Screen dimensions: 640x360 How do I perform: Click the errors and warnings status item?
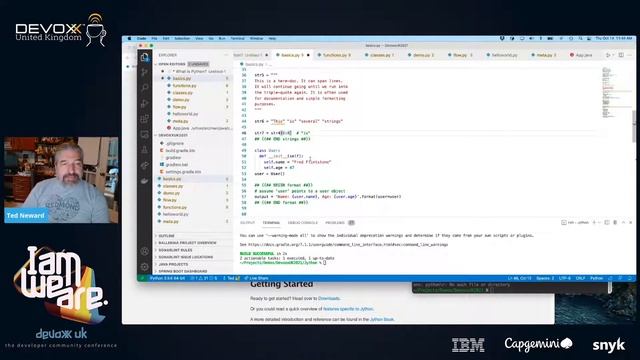point(204,278)
